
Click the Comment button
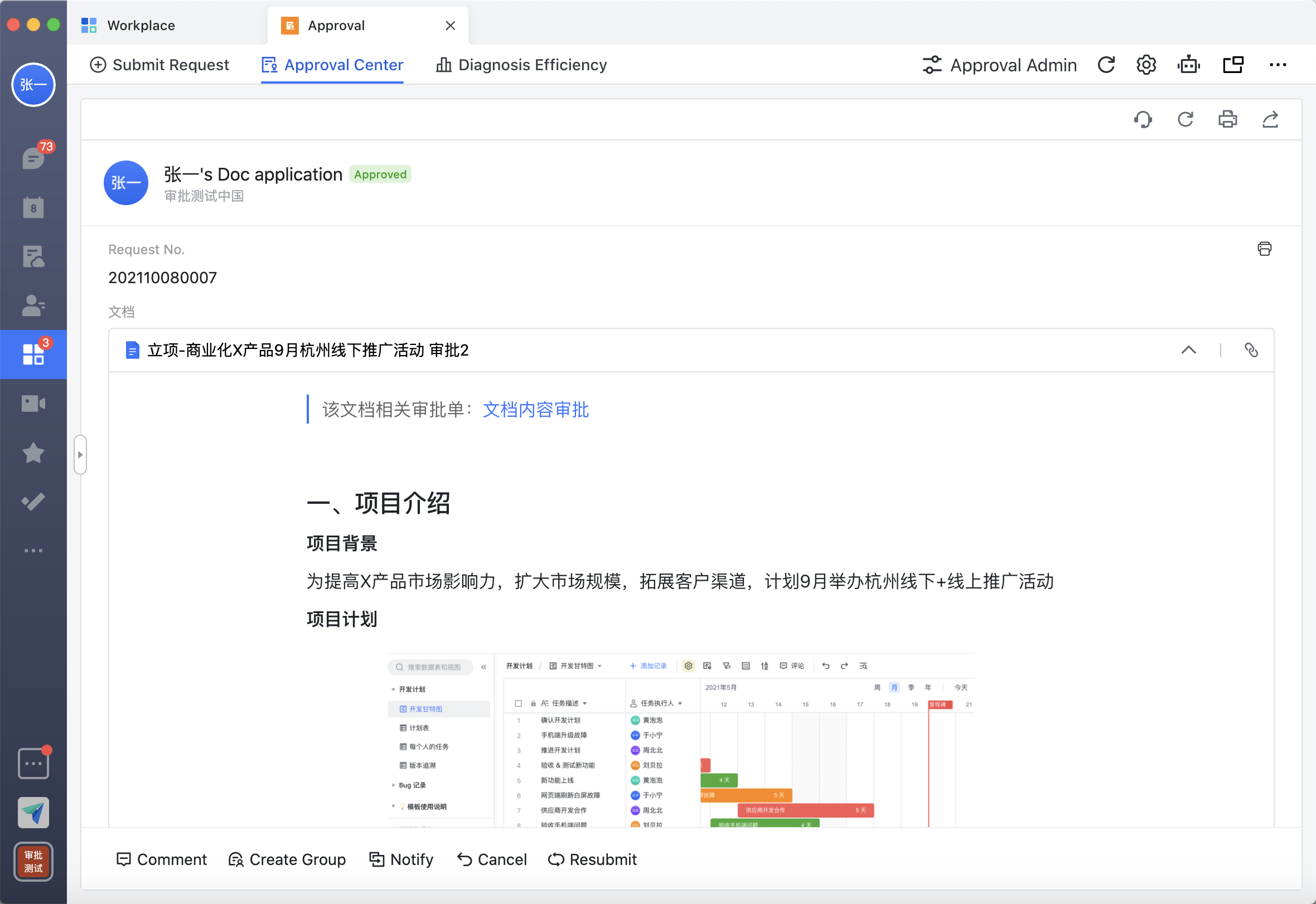[x=162, y=859]
